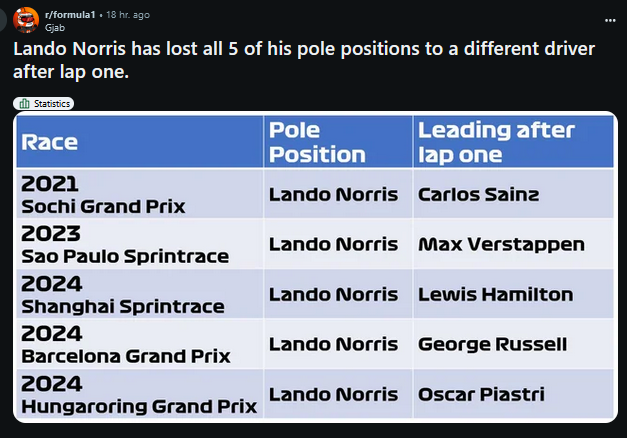Open the r/formula1 subreddit link
The image size is (627, 438).
pyautogui.click(x=70, y=15)
